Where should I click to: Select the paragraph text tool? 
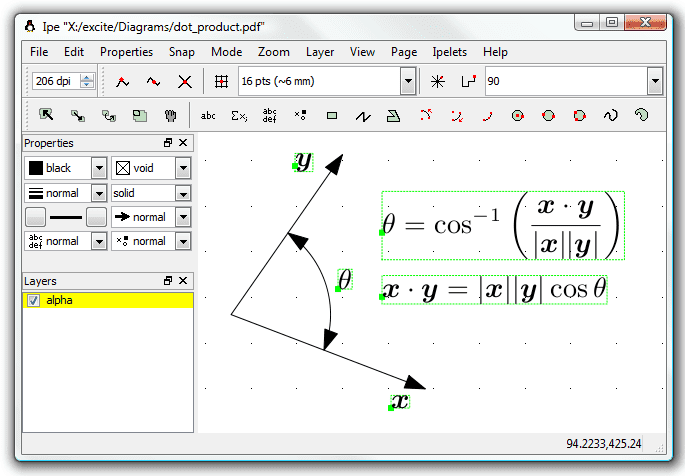(x=270, y=116)
